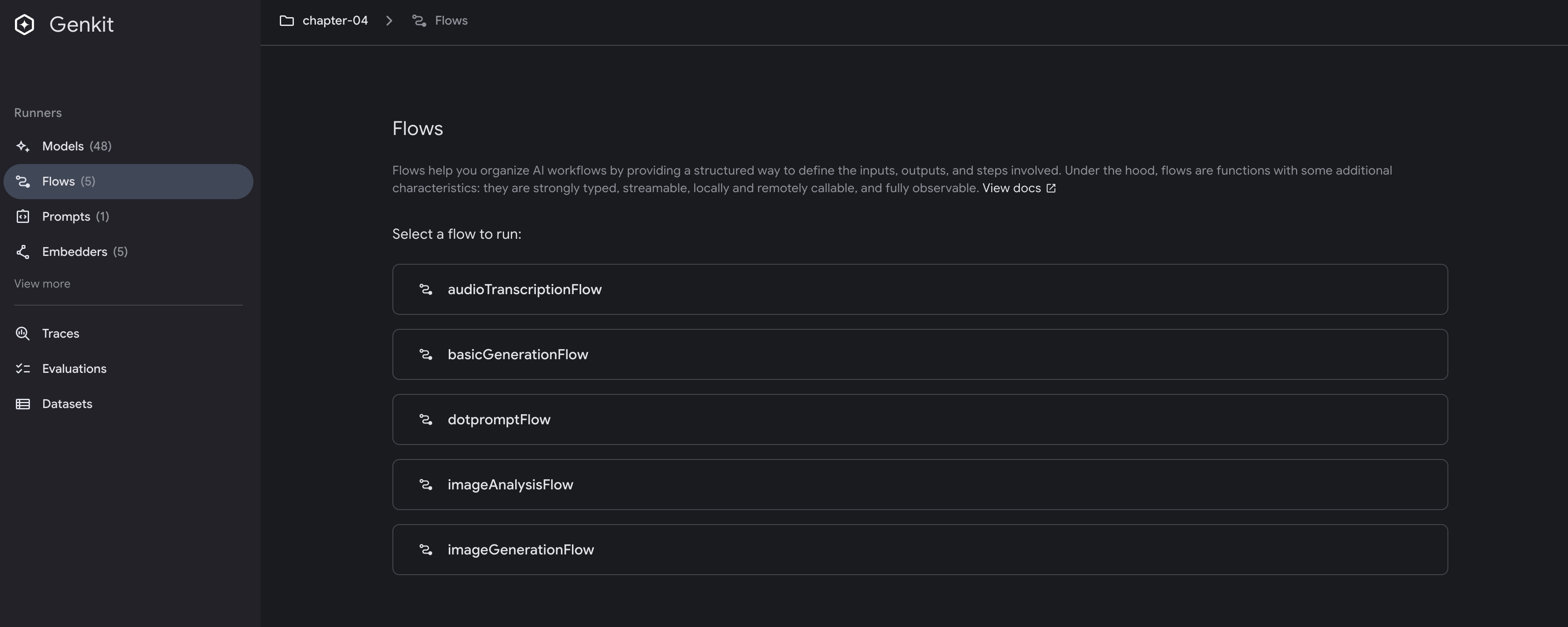Go to the Datasets page
The width and height of the screenshot is (1568, 627).
click(128, 404)
